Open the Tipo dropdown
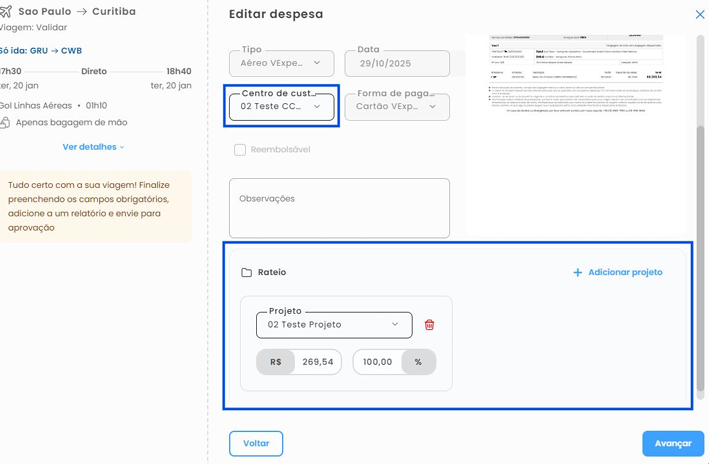Screen dimensions: 709x464 [x=281, y=63]
